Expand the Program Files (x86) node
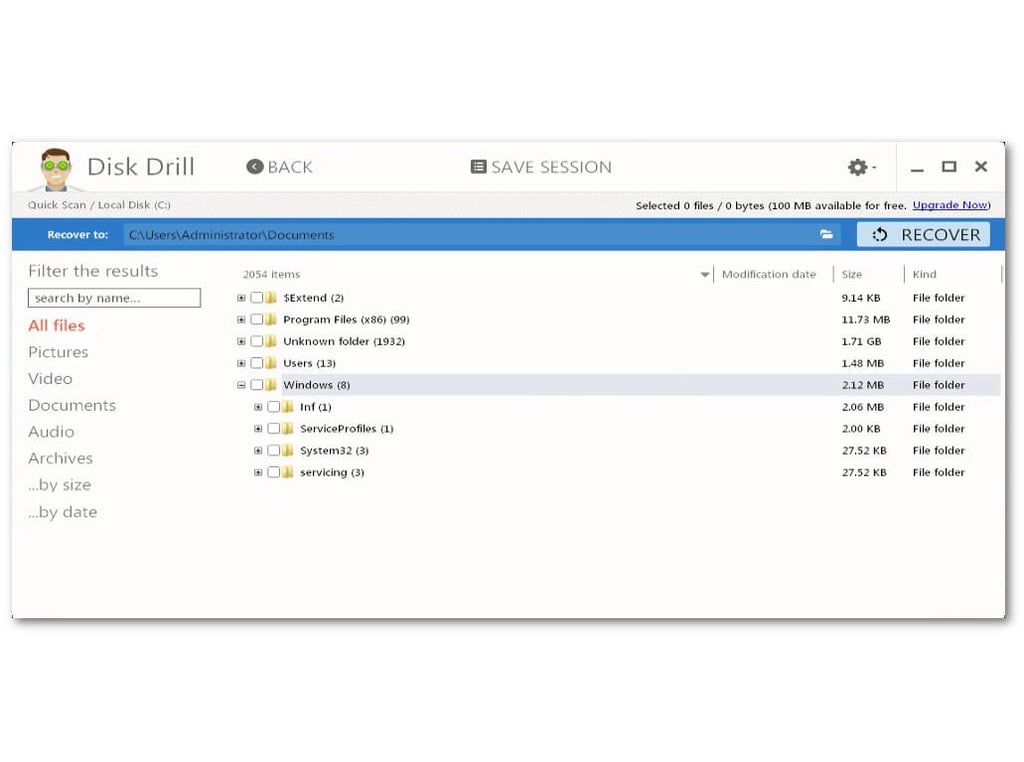 [241, 319]
